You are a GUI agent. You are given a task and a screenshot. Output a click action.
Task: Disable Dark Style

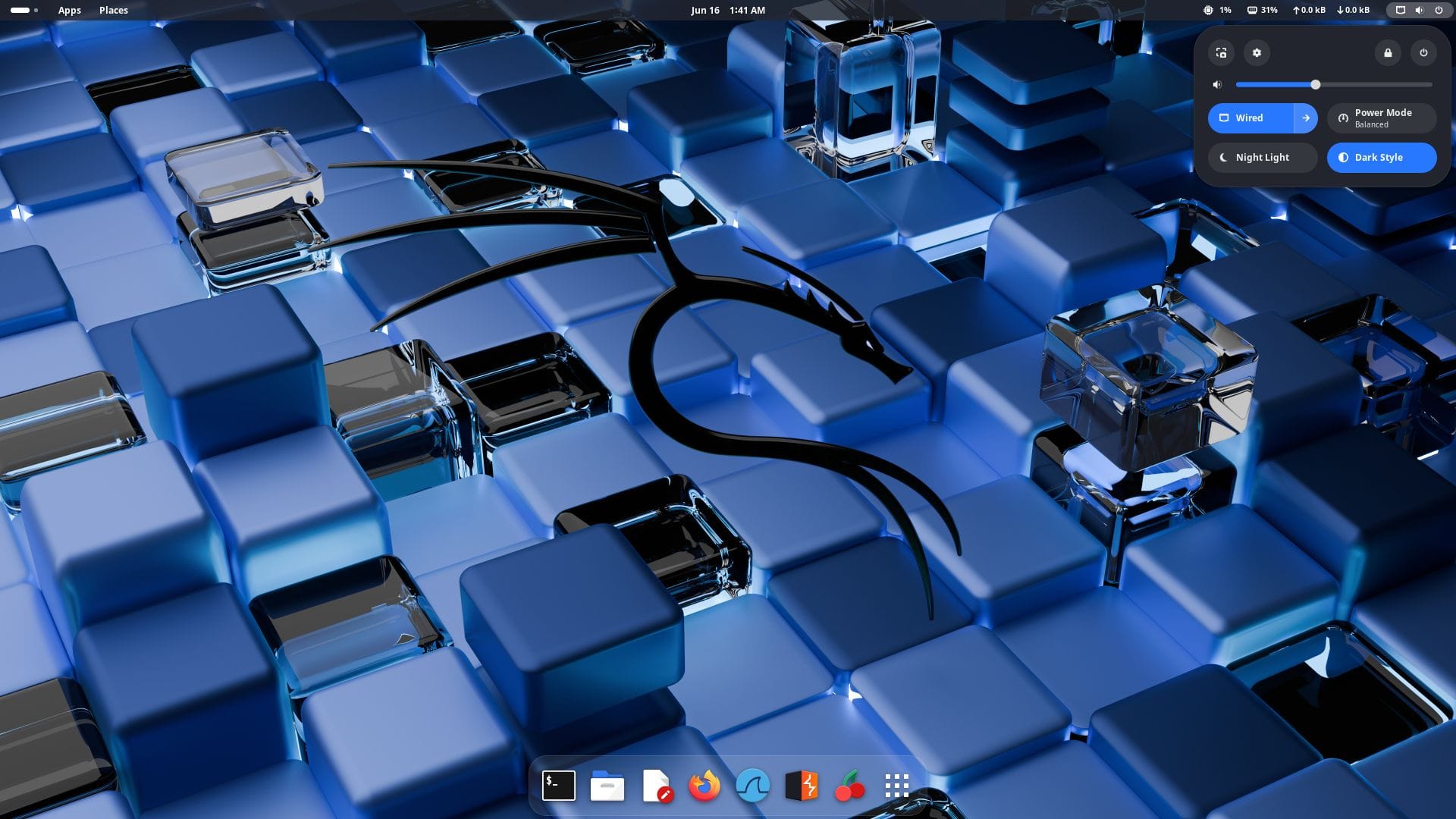(x=1381, y=157)
